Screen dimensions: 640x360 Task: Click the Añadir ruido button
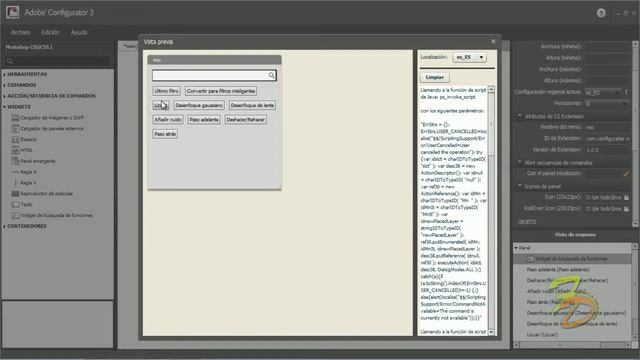[168, 120]
